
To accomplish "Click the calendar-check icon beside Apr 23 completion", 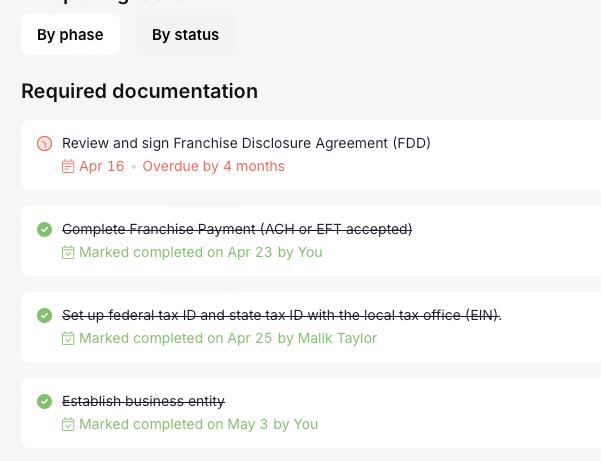I will pos(68,253).
